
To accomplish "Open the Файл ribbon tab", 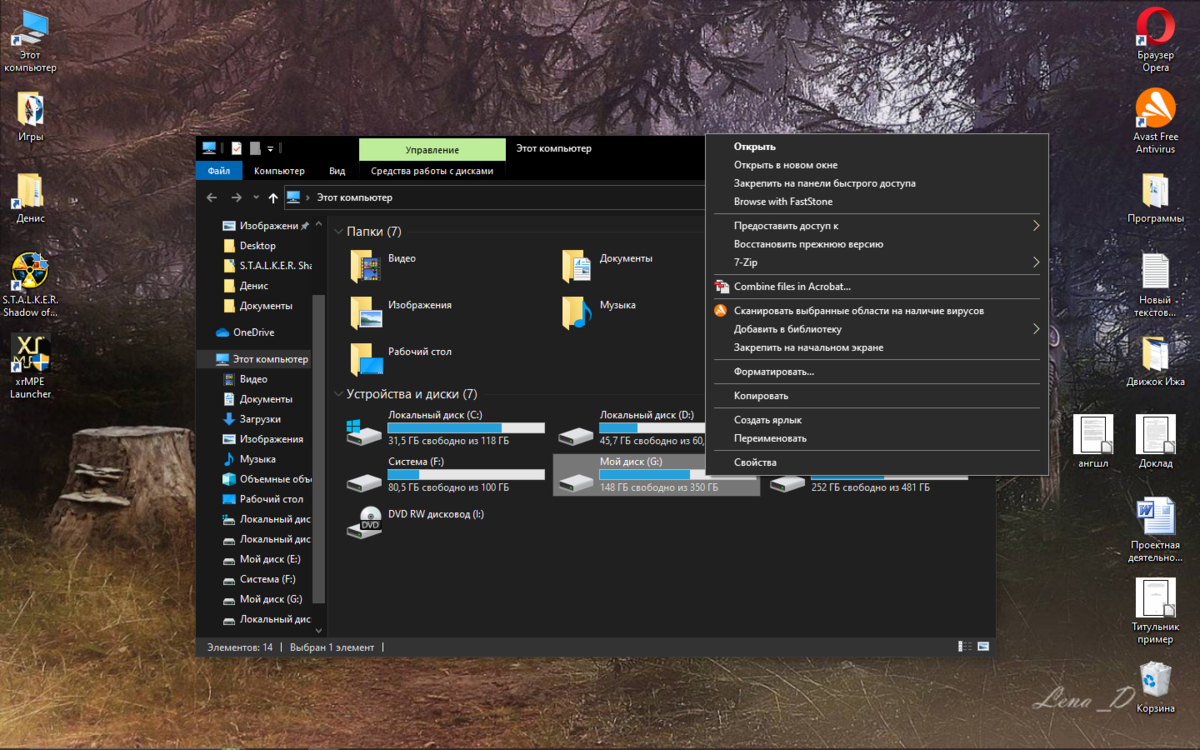I will pos(219,171).
